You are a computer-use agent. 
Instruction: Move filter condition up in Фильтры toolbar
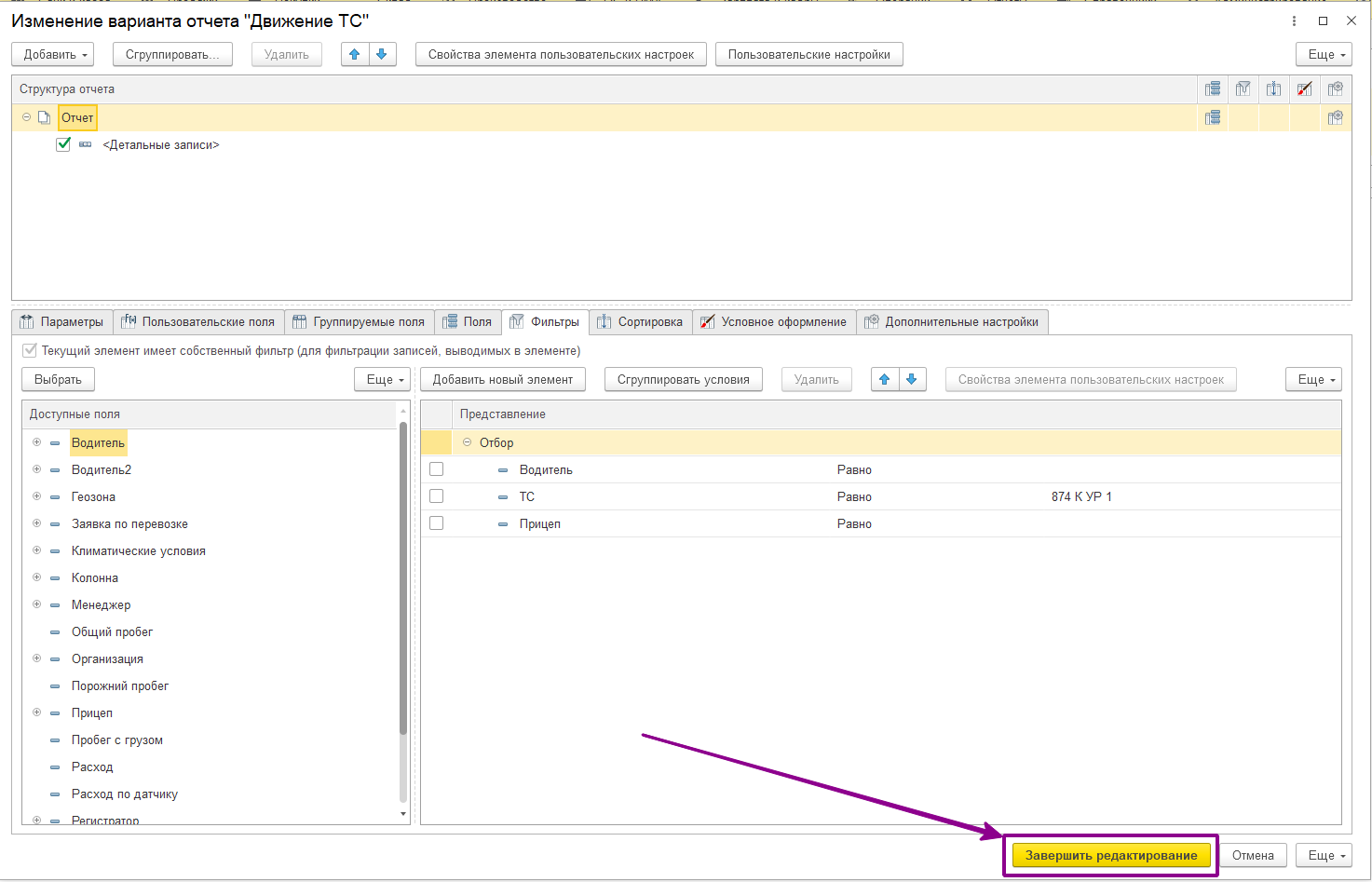[884, 379]
